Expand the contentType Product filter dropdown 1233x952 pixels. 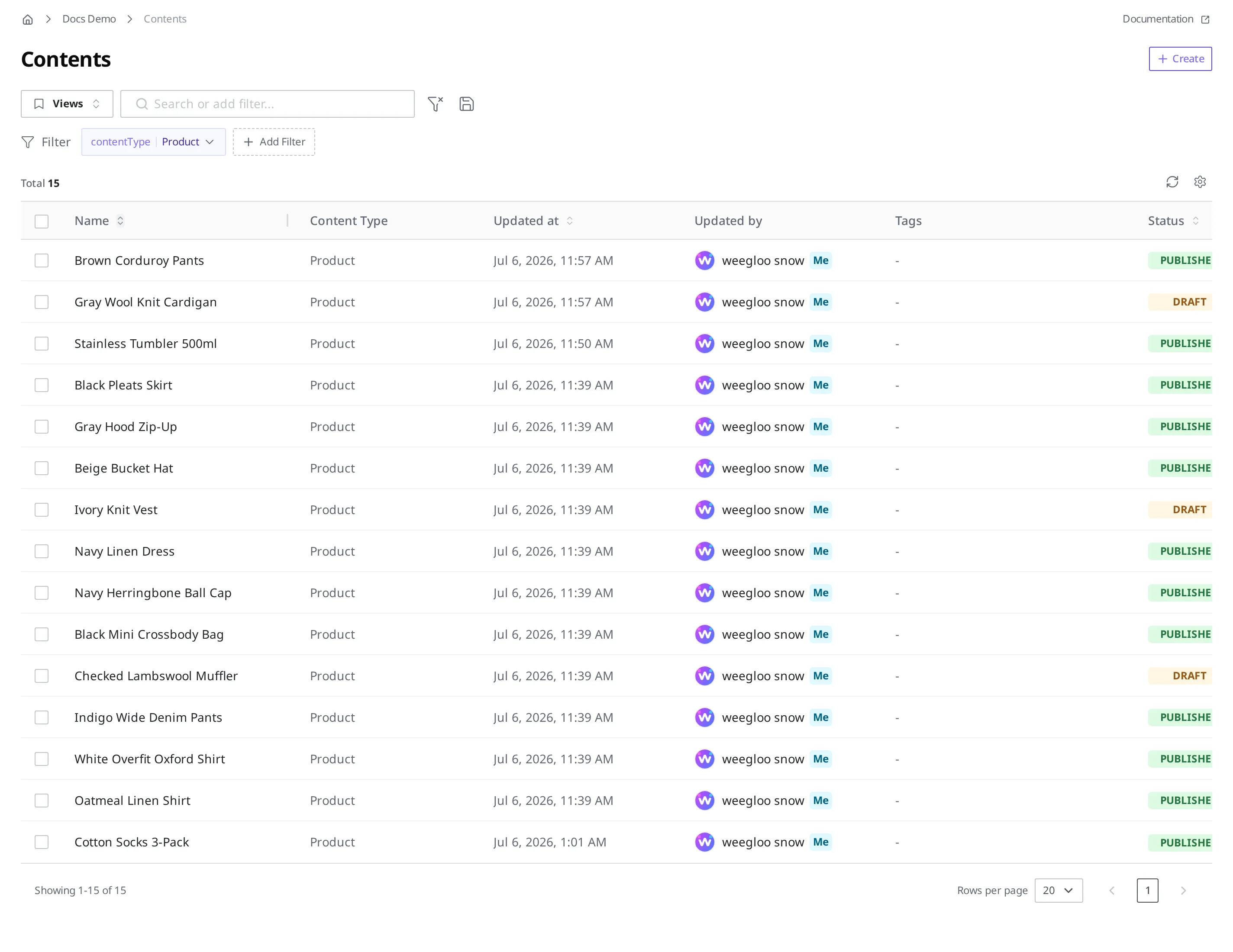(x=154, y=142)
